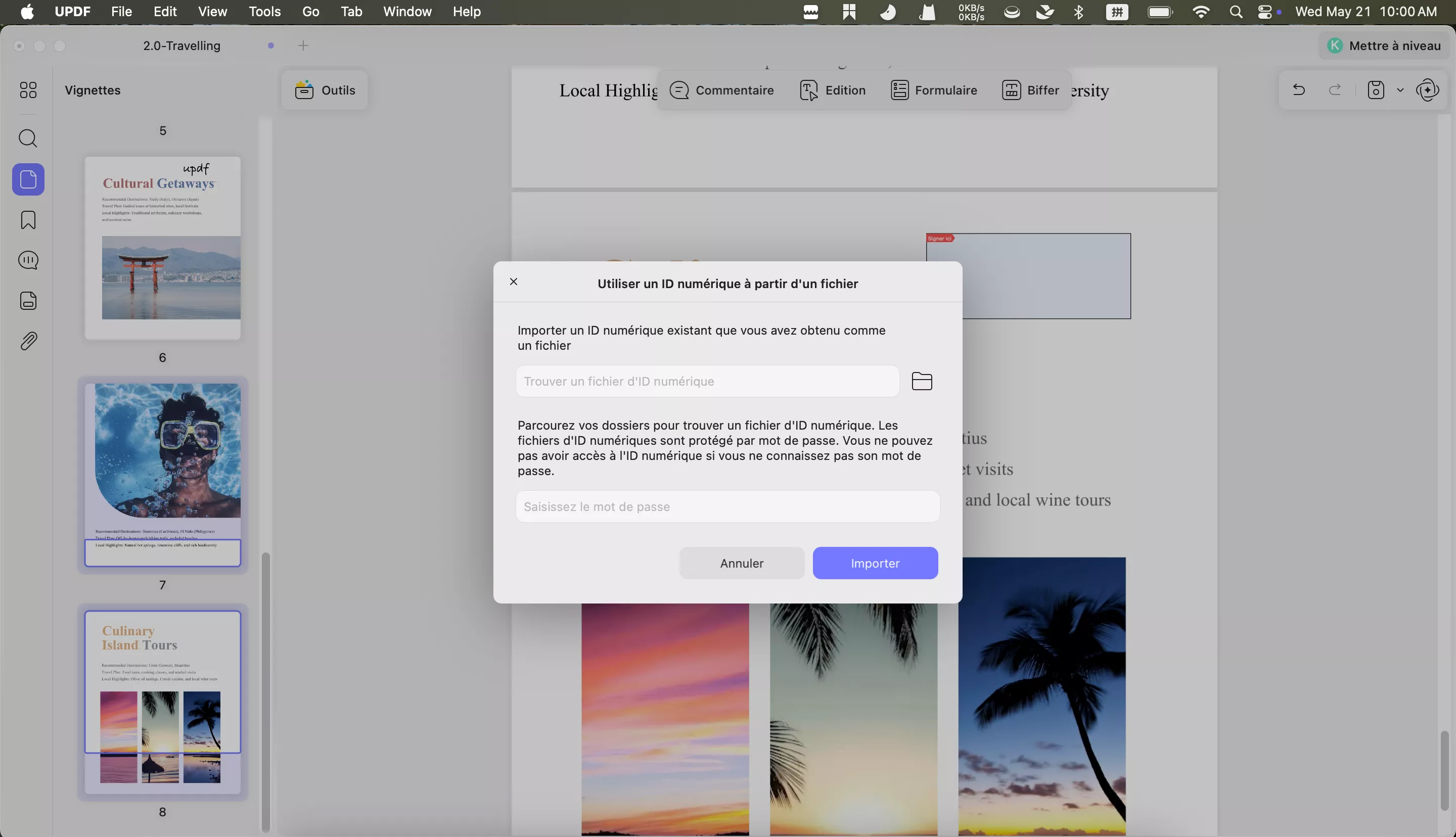Open Control Center icon

(1265, 12)
